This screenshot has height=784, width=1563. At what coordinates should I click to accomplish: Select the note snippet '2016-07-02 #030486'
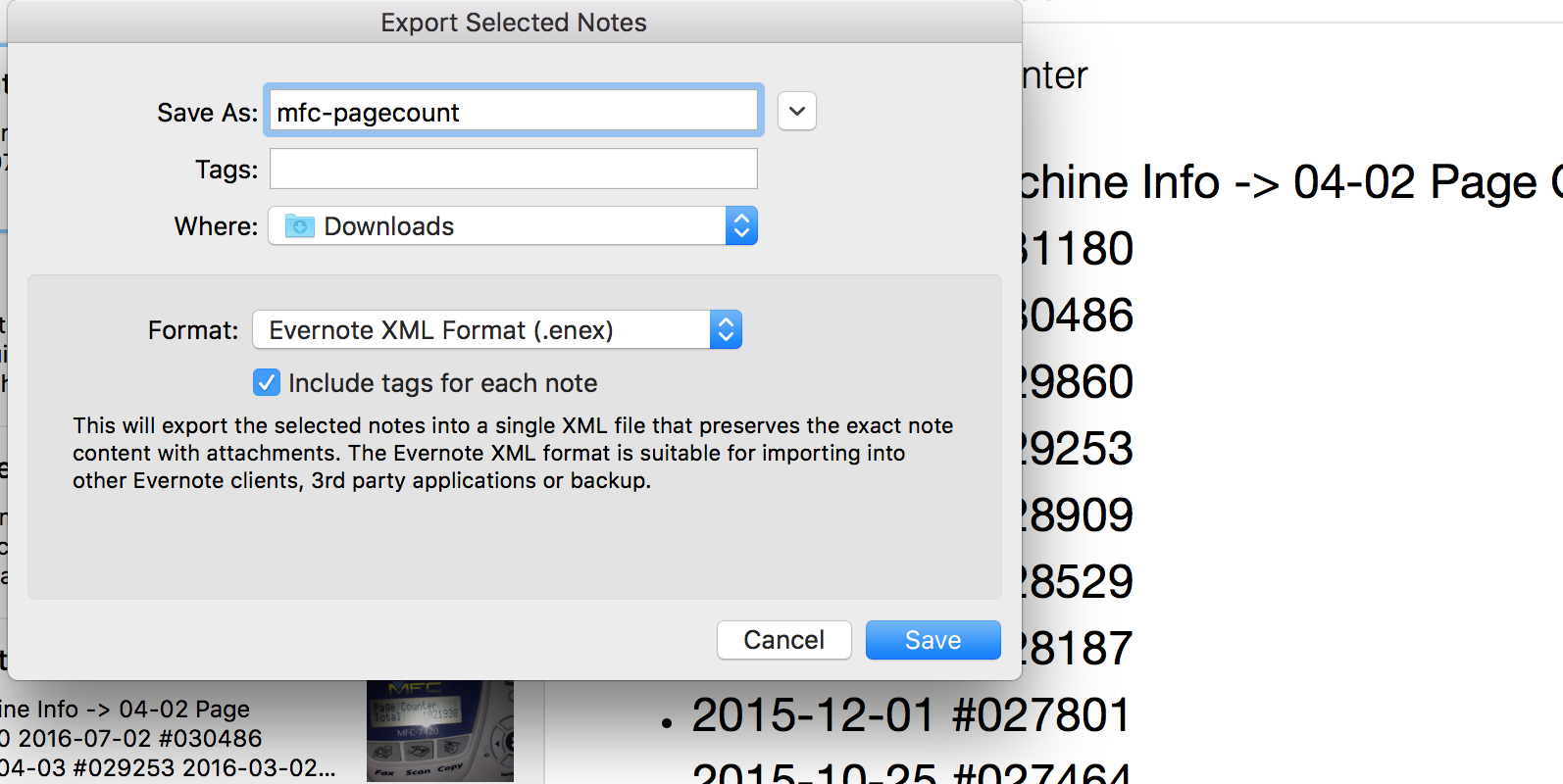pos(140,738)
